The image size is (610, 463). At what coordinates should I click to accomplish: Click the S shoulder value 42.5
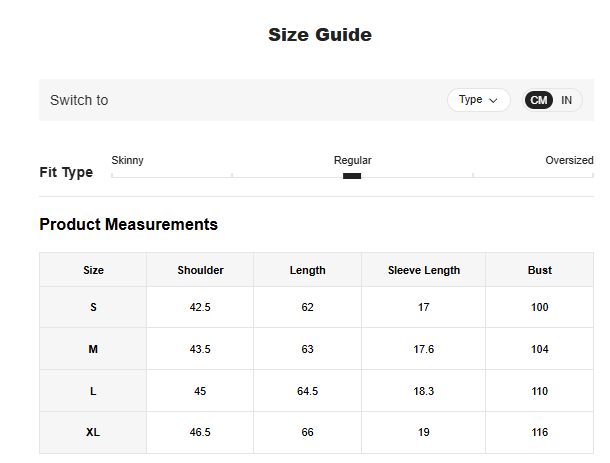(200, 307)
